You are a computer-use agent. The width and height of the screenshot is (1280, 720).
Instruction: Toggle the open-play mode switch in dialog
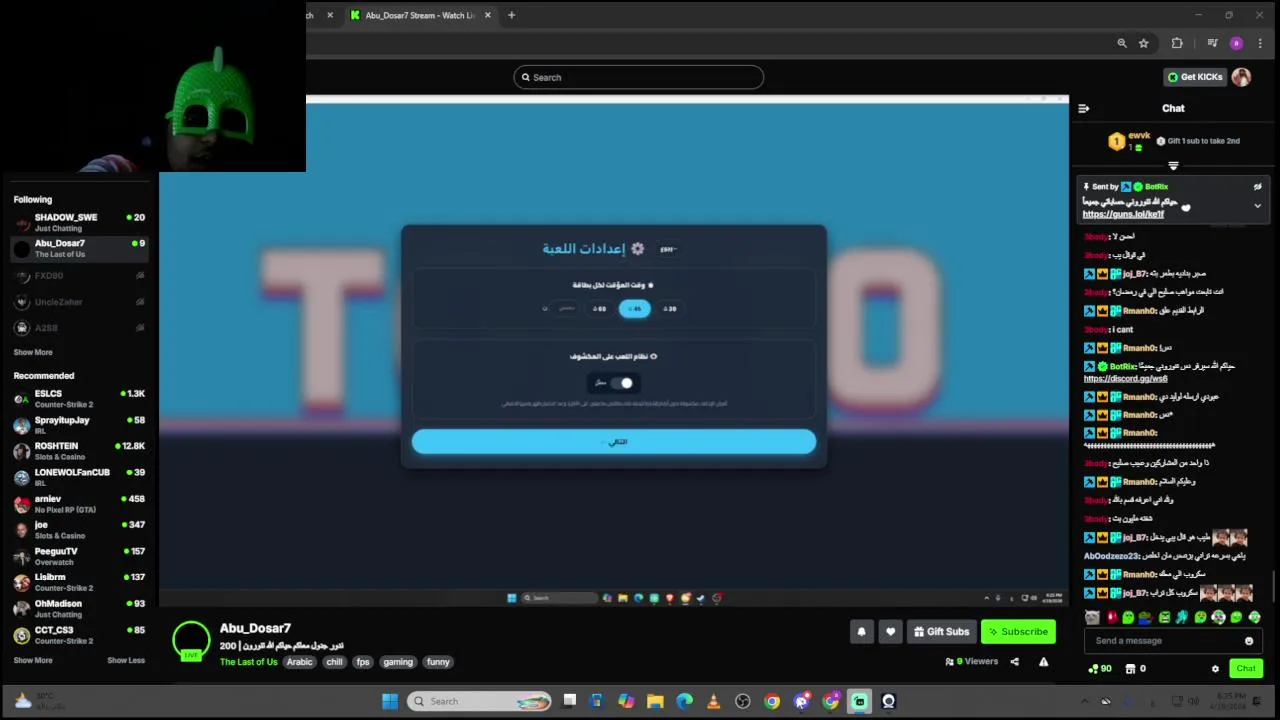coord(622,383)
